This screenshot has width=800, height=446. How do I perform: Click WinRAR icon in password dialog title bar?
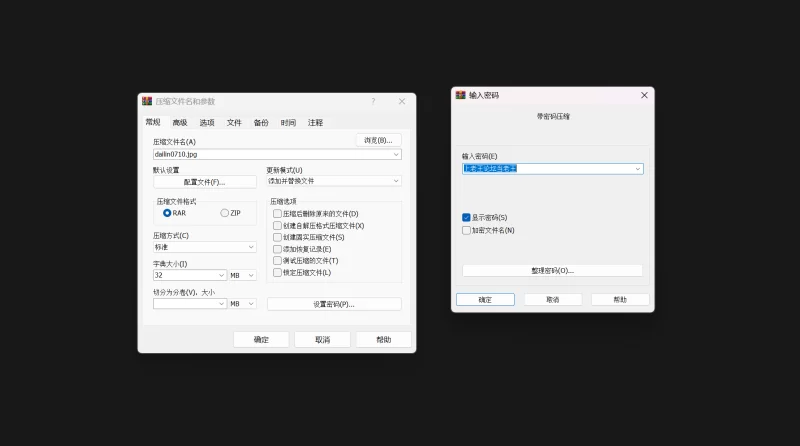tap(460, 95)
